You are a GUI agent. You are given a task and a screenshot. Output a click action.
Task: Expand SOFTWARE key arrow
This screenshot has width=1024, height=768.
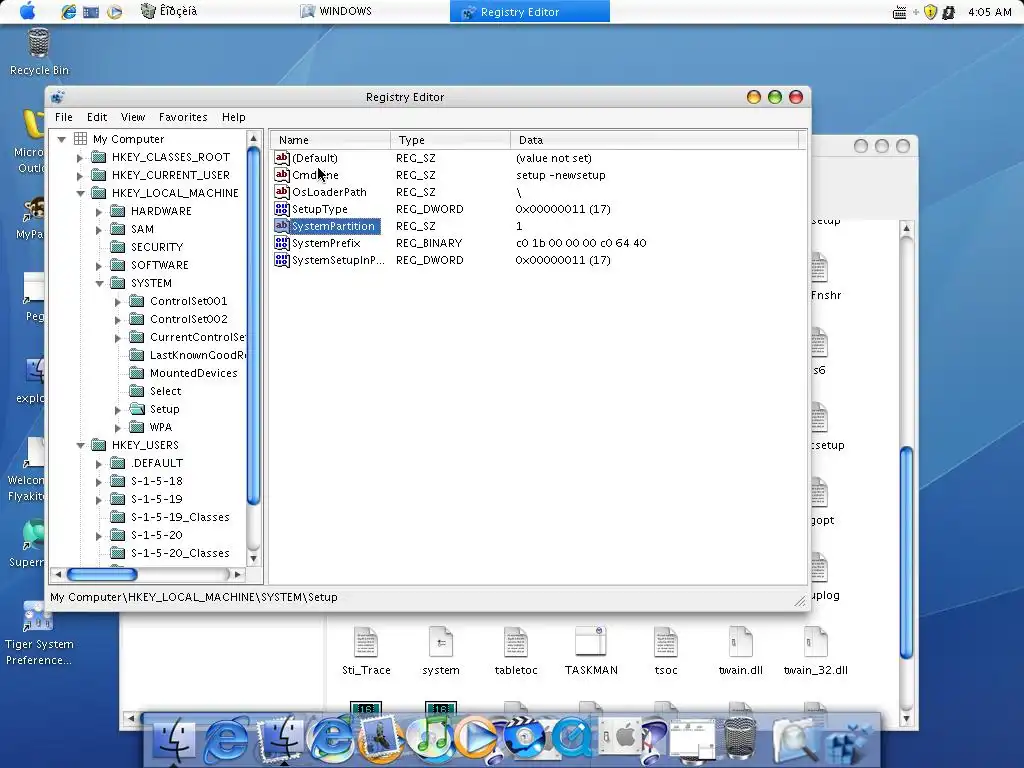coord(99,266)
